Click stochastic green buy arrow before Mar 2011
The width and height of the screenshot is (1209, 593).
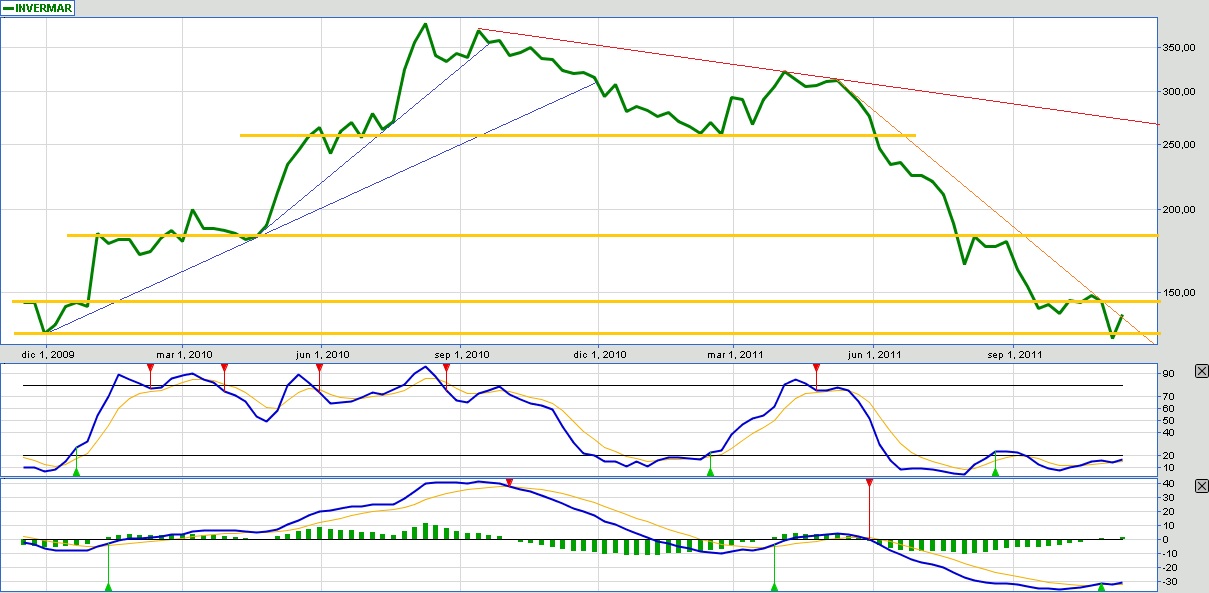[x=710, y=471]
